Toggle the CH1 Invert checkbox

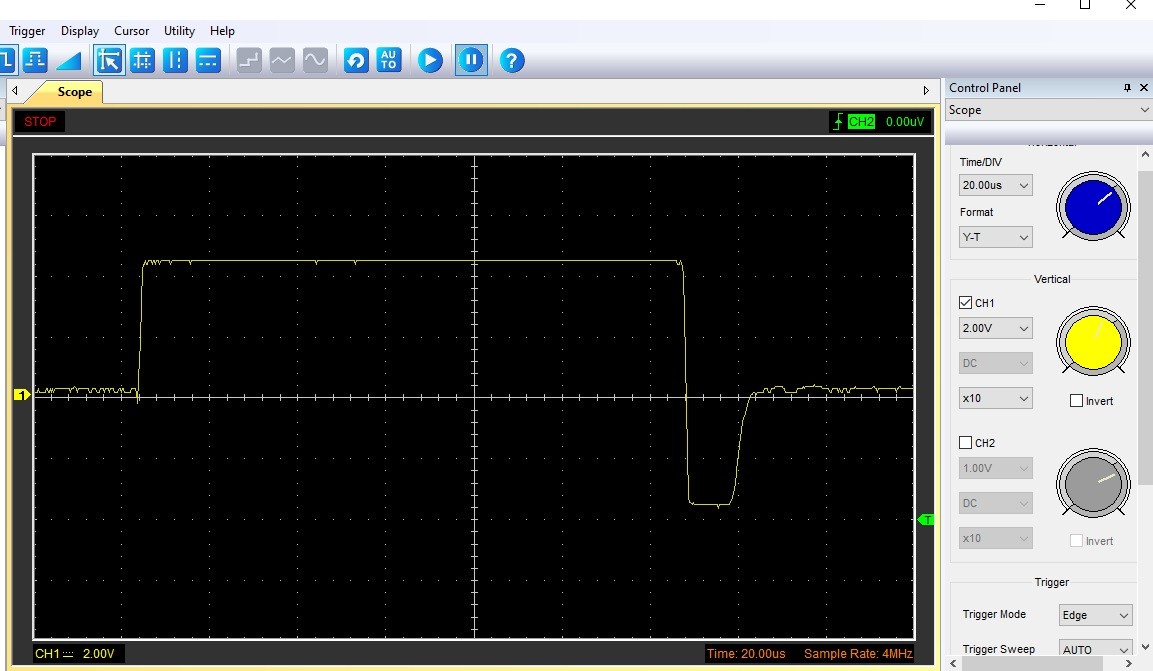point(1076,401)
